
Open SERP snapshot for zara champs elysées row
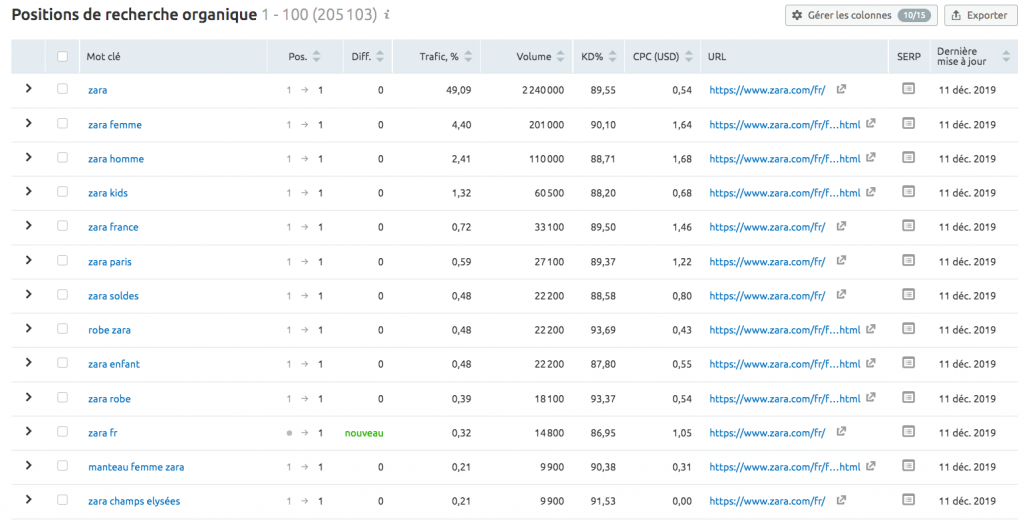coord(908,500)
